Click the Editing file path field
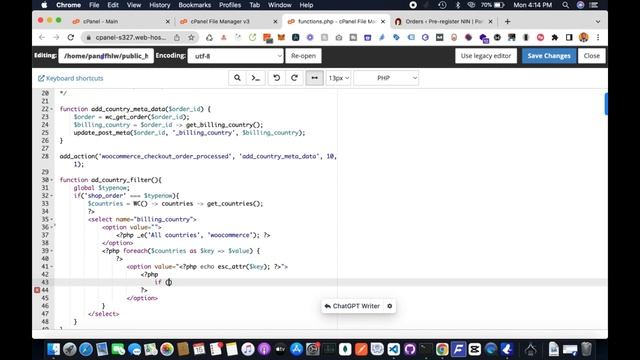Viewport: 640px width, 360px height. point(106,56)
